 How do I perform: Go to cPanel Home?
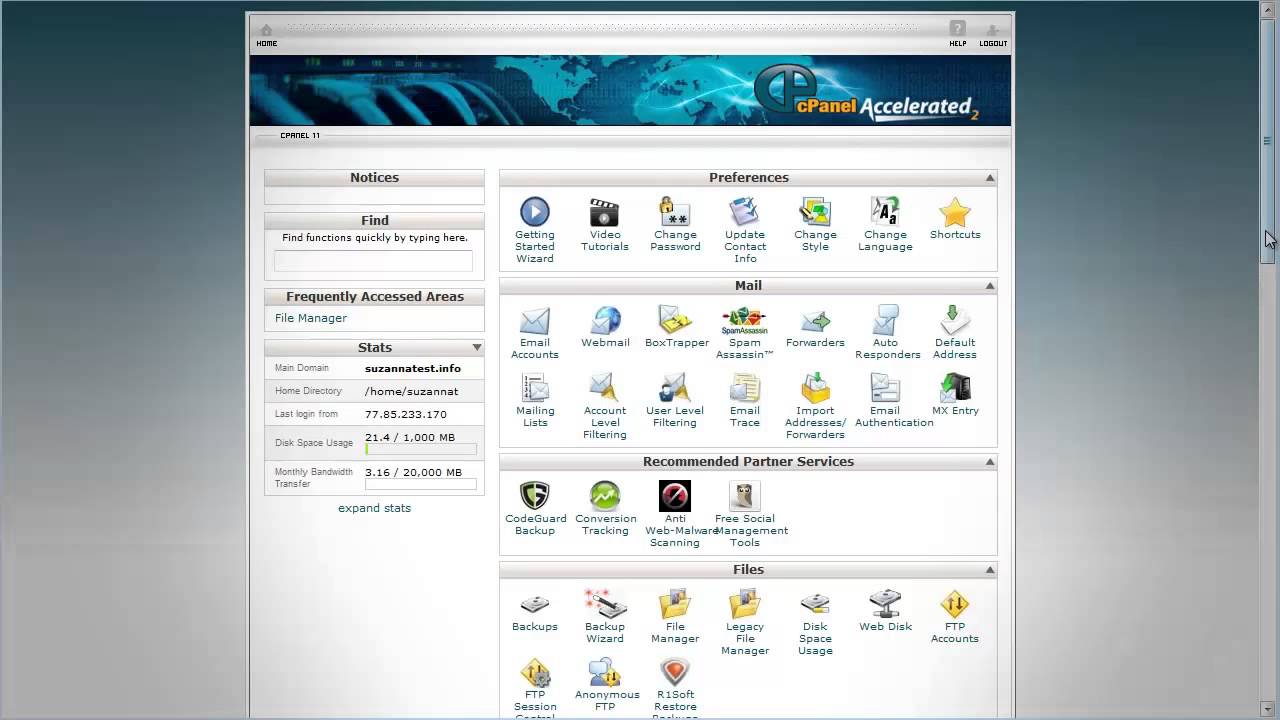(266, 35)
